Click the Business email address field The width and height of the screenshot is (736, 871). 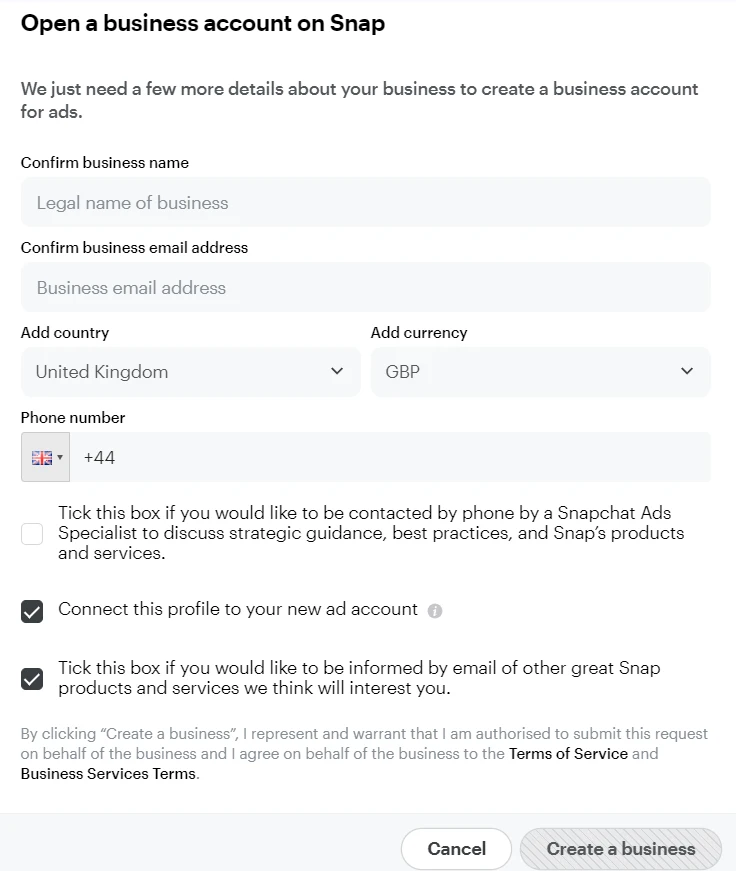pos(366,286)
